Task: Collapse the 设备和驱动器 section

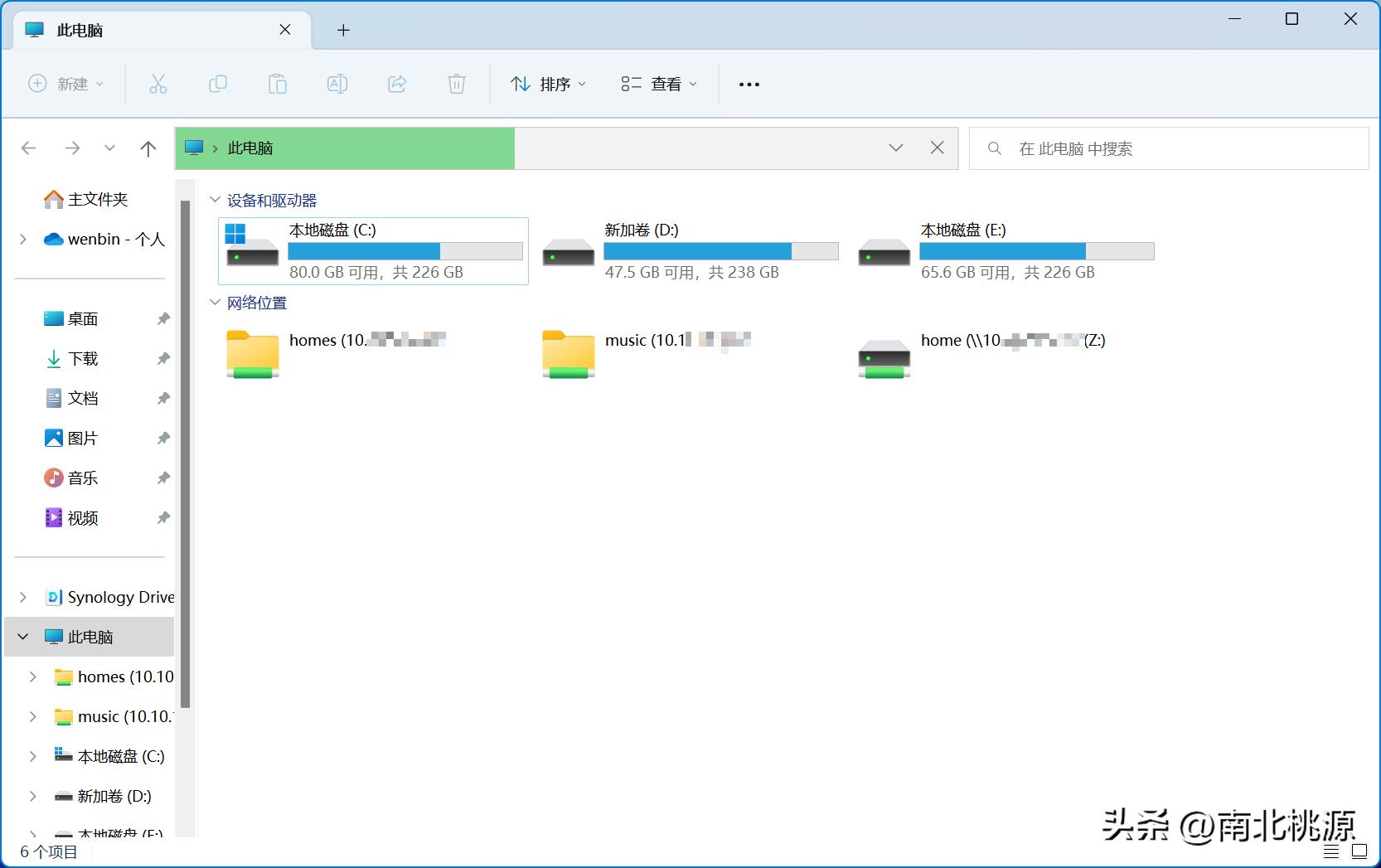Action: pyautogui.click(x=214, y=199)
